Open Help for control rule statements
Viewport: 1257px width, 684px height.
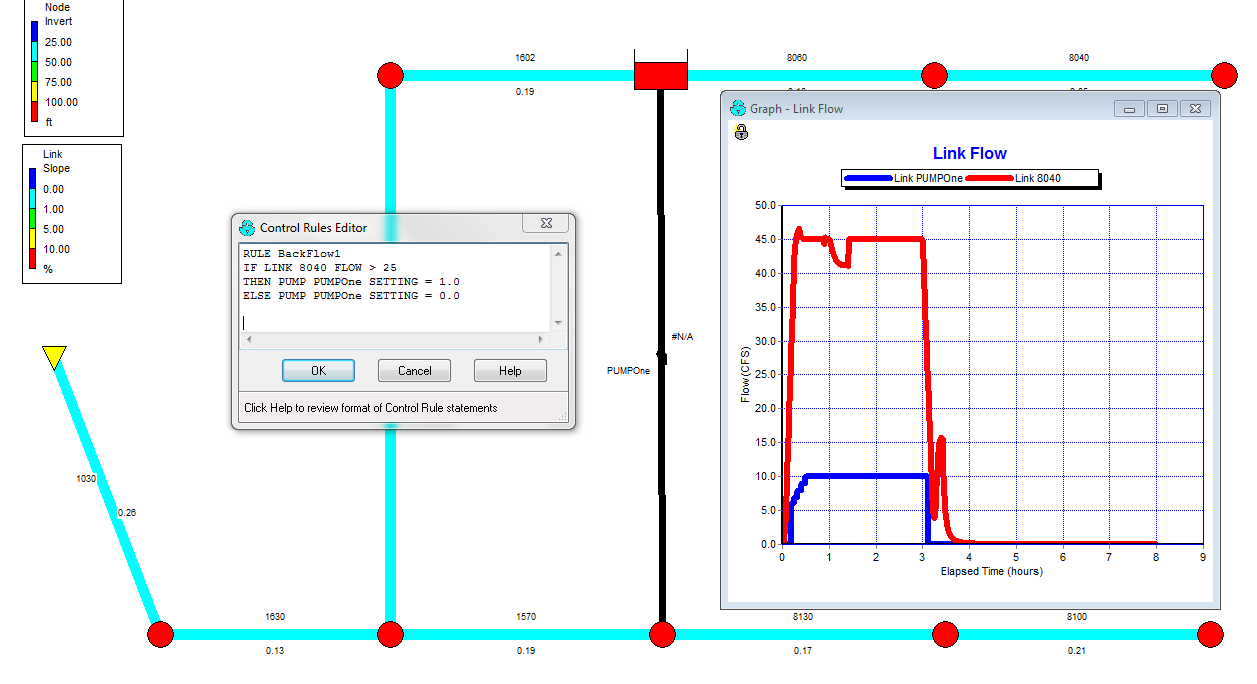[510, 371]
